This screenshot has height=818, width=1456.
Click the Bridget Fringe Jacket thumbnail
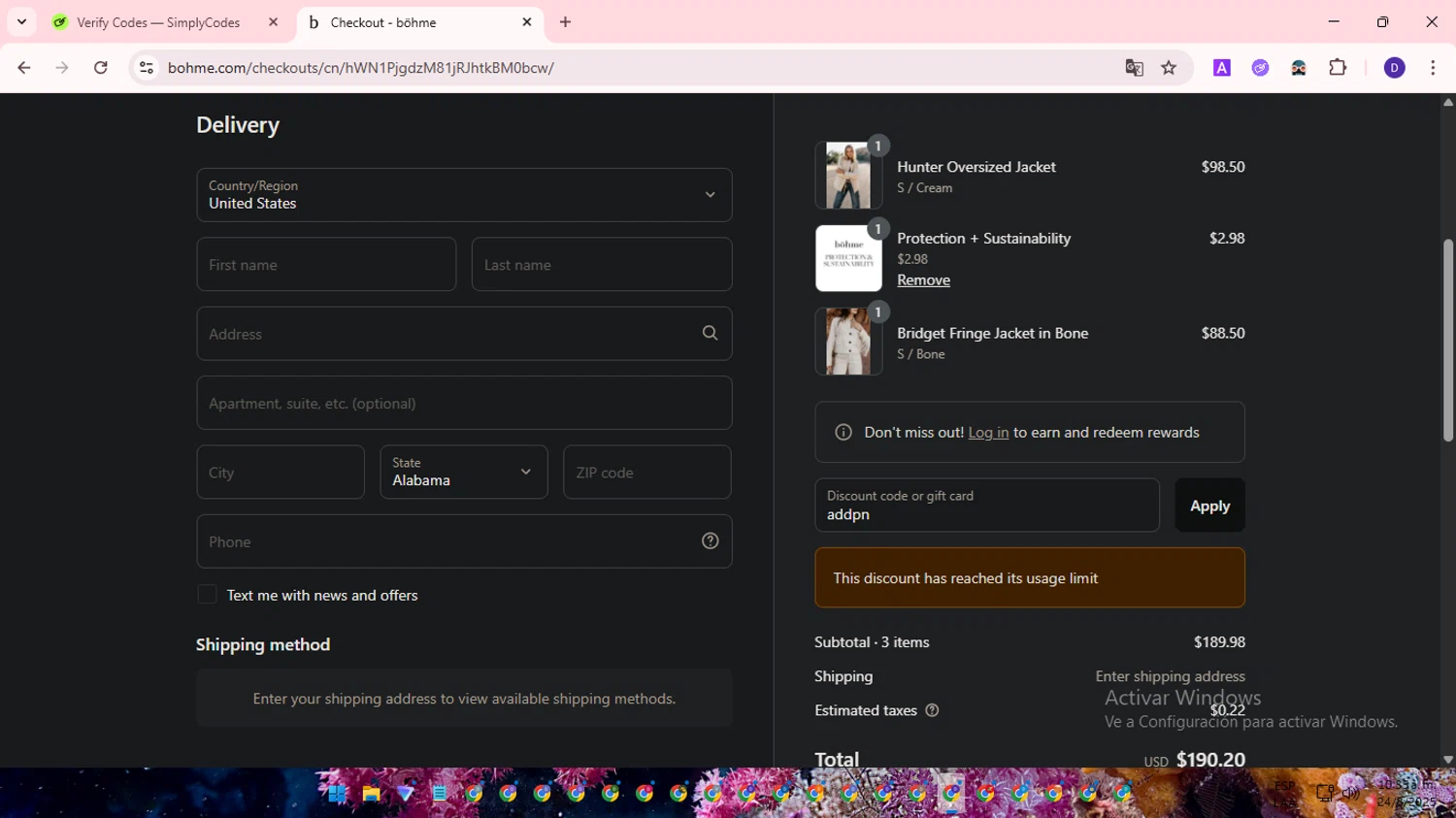click(848, 342)
